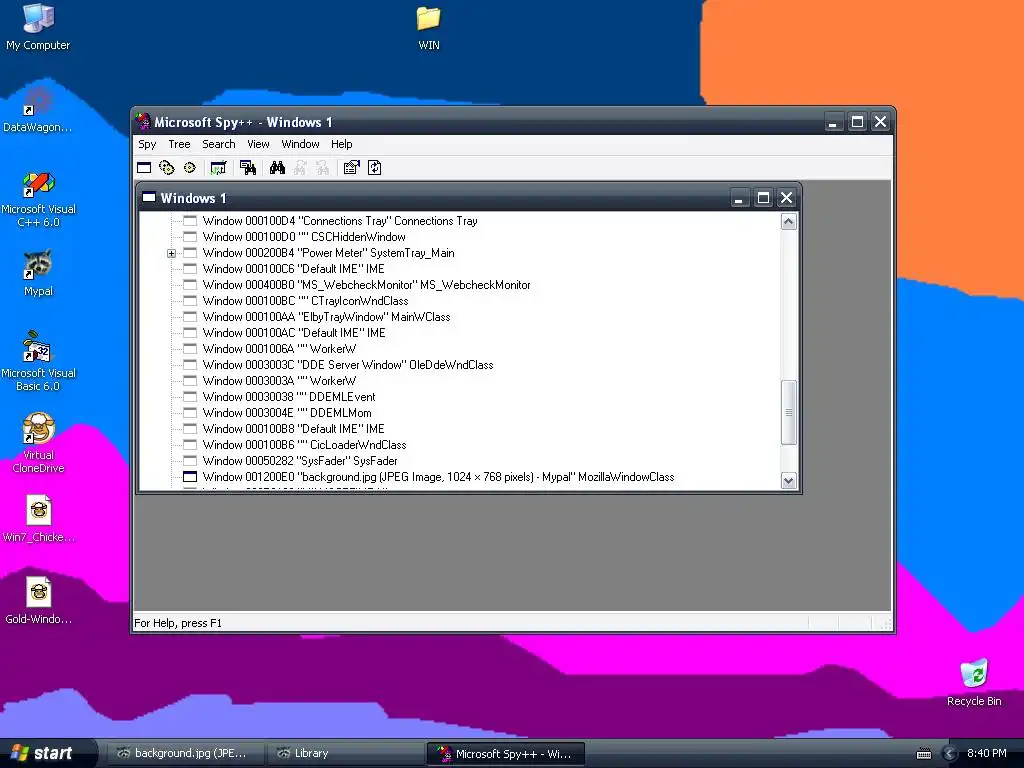This screenshot has width=1024, height=768.
Task: Open the Spy menu
Action: click(147, 144)
